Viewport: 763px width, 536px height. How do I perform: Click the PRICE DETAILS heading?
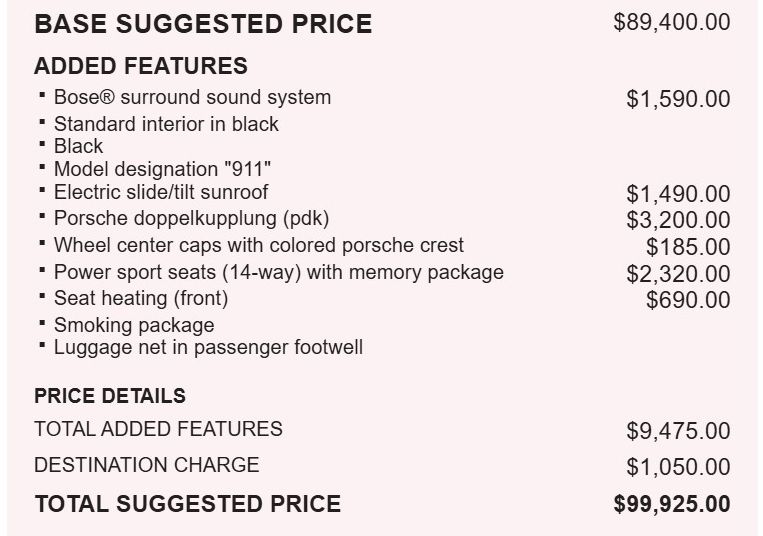tap(110, 396)
